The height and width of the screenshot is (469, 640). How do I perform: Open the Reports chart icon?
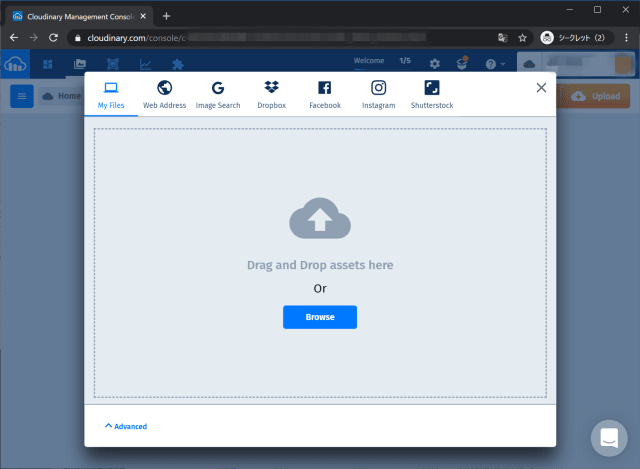click(x=145, y=64)
